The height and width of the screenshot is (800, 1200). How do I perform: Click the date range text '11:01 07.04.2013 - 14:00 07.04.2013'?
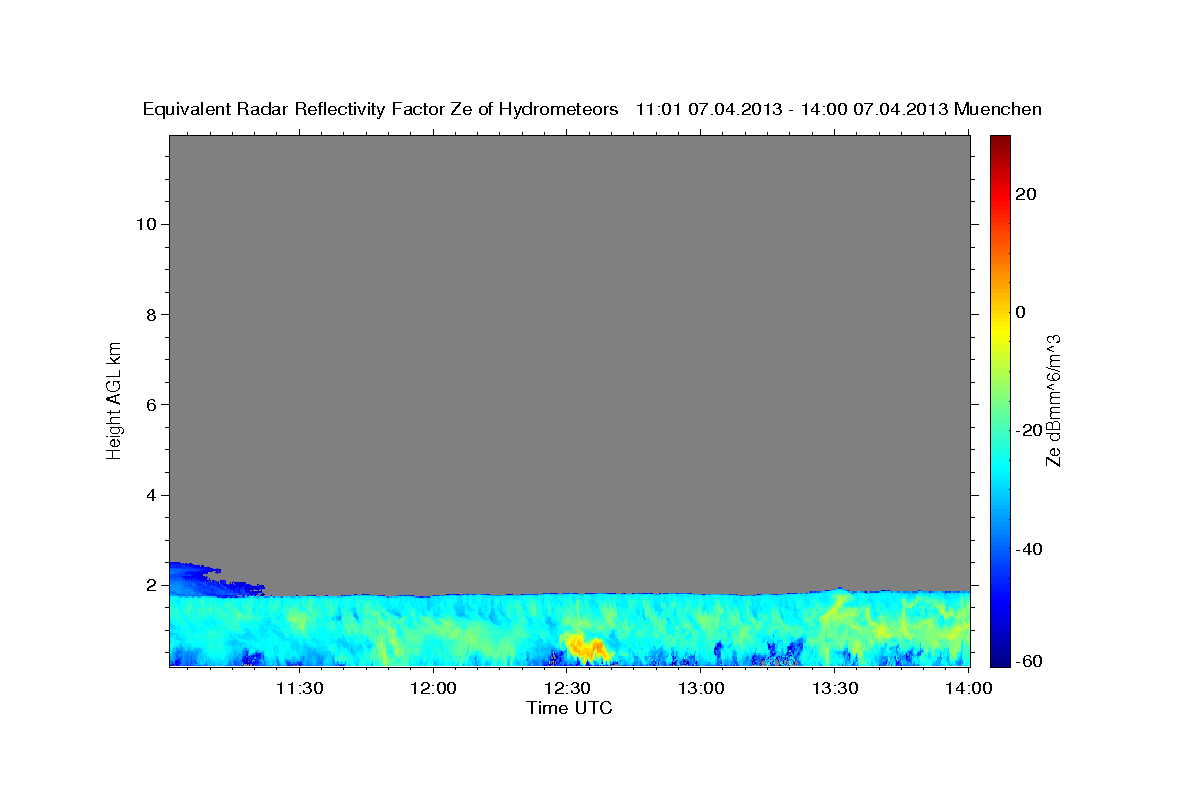click(x=793, y=109)
